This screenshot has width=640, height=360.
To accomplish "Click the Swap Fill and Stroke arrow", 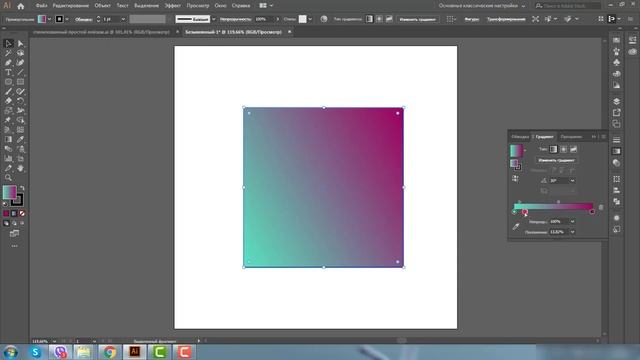I will [x=22, y=188].
